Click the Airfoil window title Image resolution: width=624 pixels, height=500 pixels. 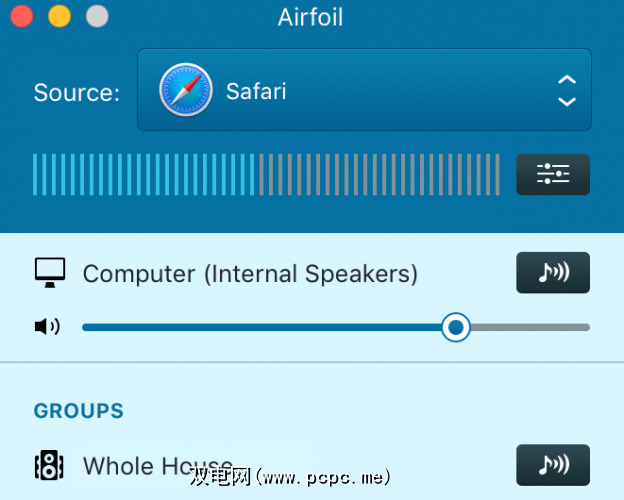coord(313,16)
